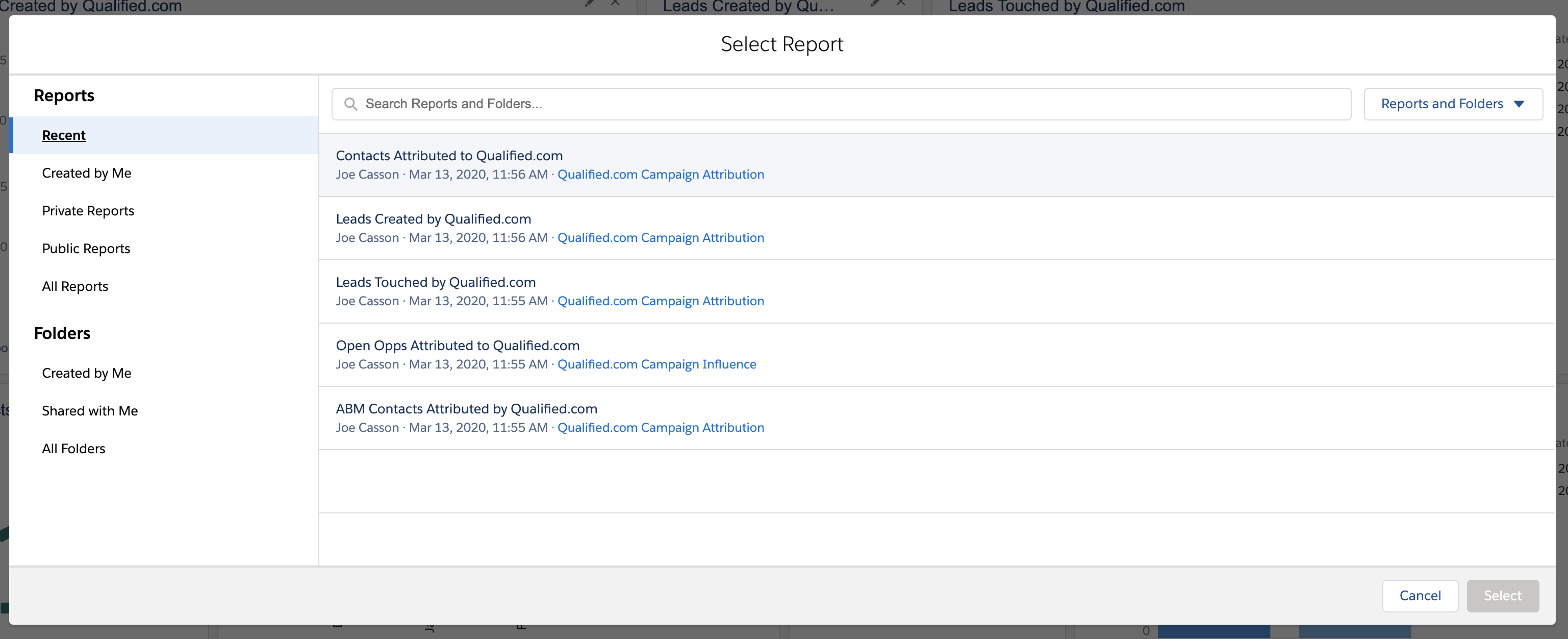Open Private Reports list
Image resolution: width=1568 pixels, height=639 pixels.
pyautogui.click(x=88, y=211)
